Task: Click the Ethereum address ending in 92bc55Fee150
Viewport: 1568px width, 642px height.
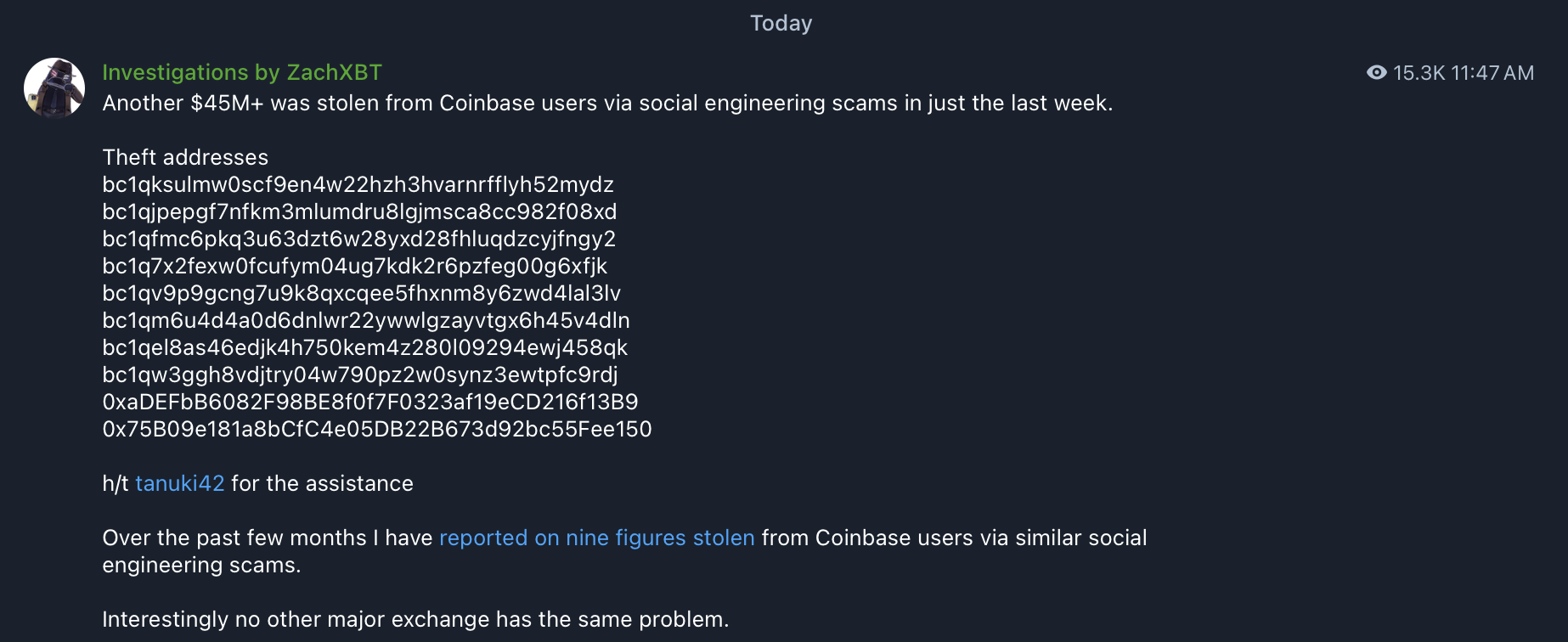Action: click(x=377, y=429)
